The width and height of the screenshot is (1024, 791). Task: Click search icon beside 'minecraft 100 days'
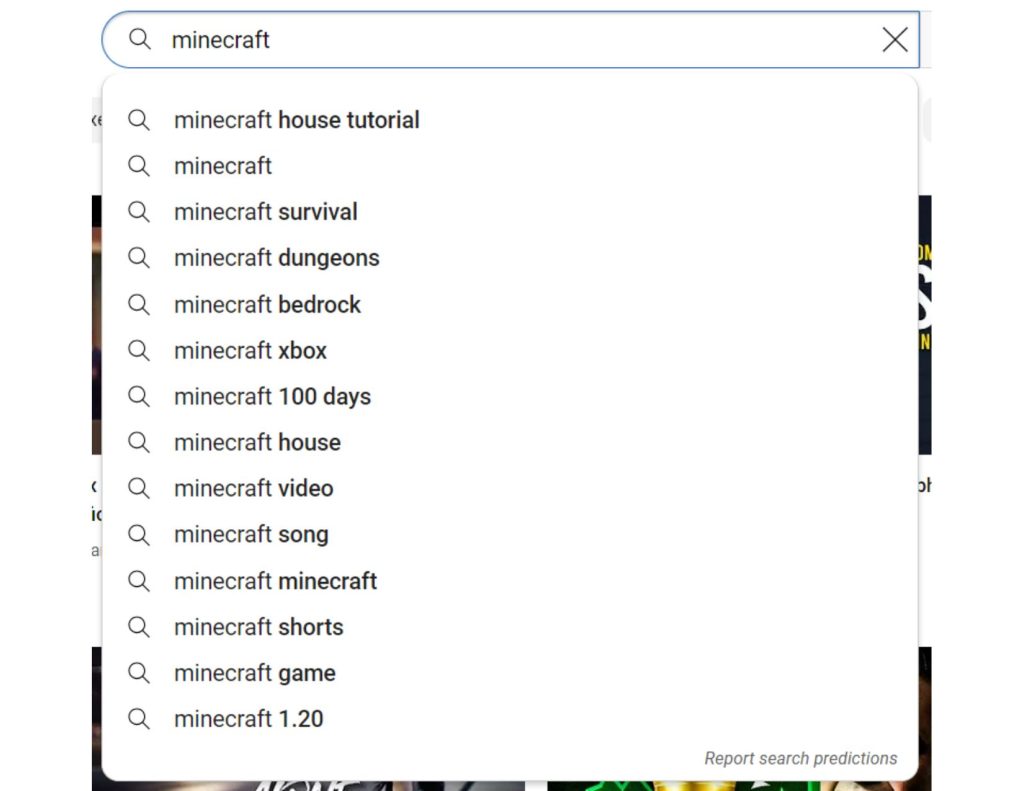click(x=138, y=396)
